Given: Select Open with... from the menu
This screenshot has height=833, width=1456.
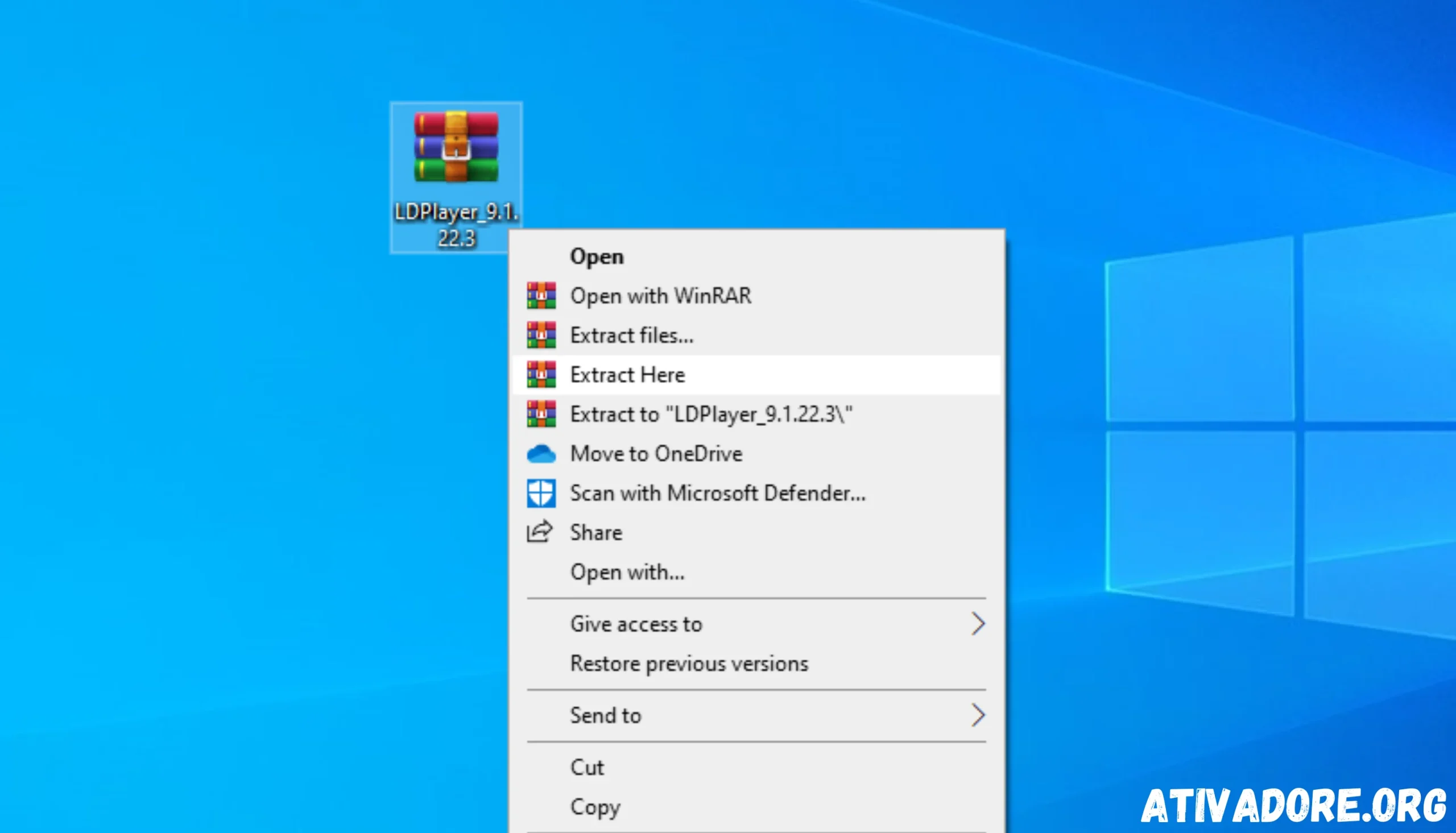Looking at the screenshot, I should point(756,571).
